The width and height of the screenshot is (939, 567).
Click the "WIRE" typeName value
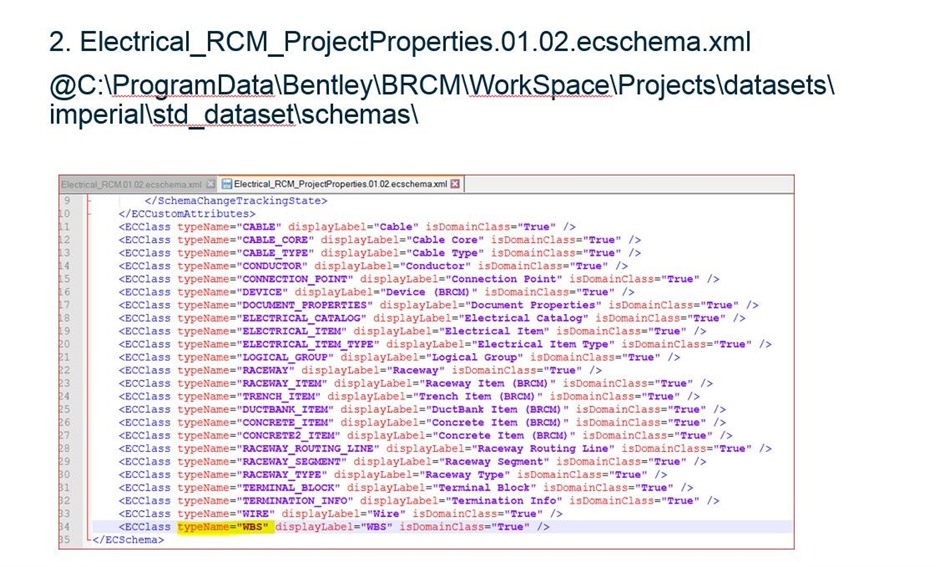256,514
